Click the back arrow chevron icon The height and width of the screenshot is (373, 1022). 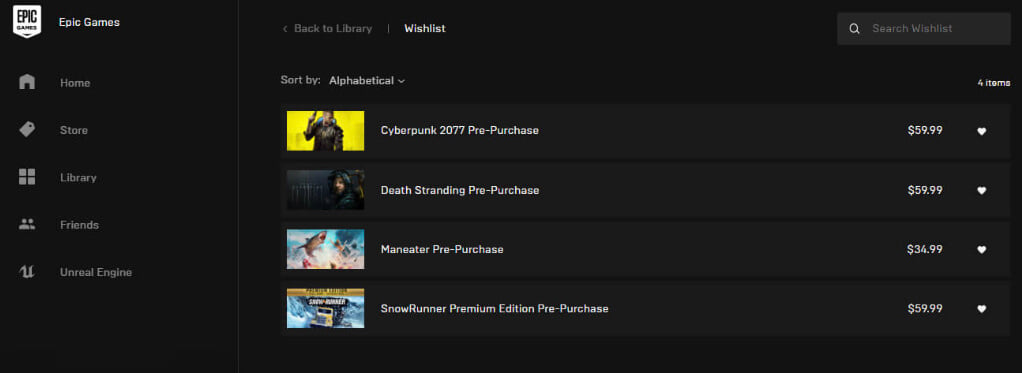coord(285,29)
